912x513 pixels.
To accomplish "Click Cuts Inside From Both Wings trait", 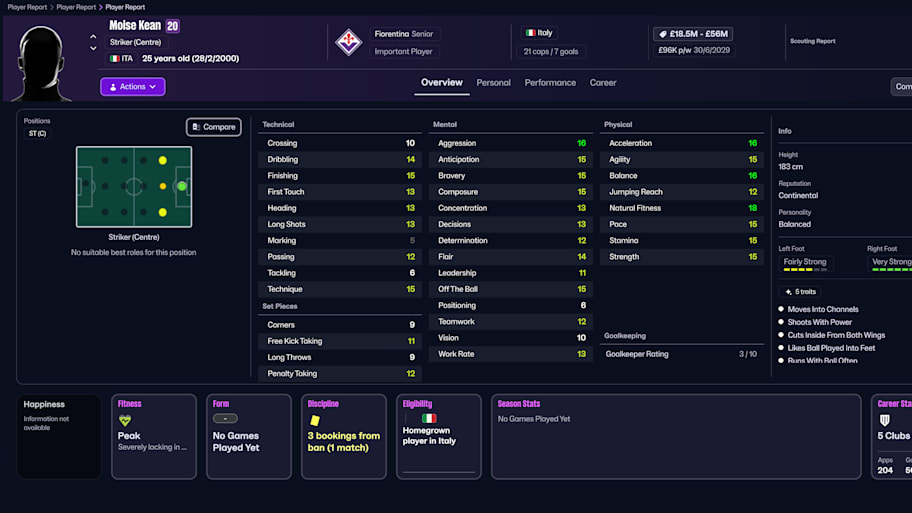I will click(836, 335).
